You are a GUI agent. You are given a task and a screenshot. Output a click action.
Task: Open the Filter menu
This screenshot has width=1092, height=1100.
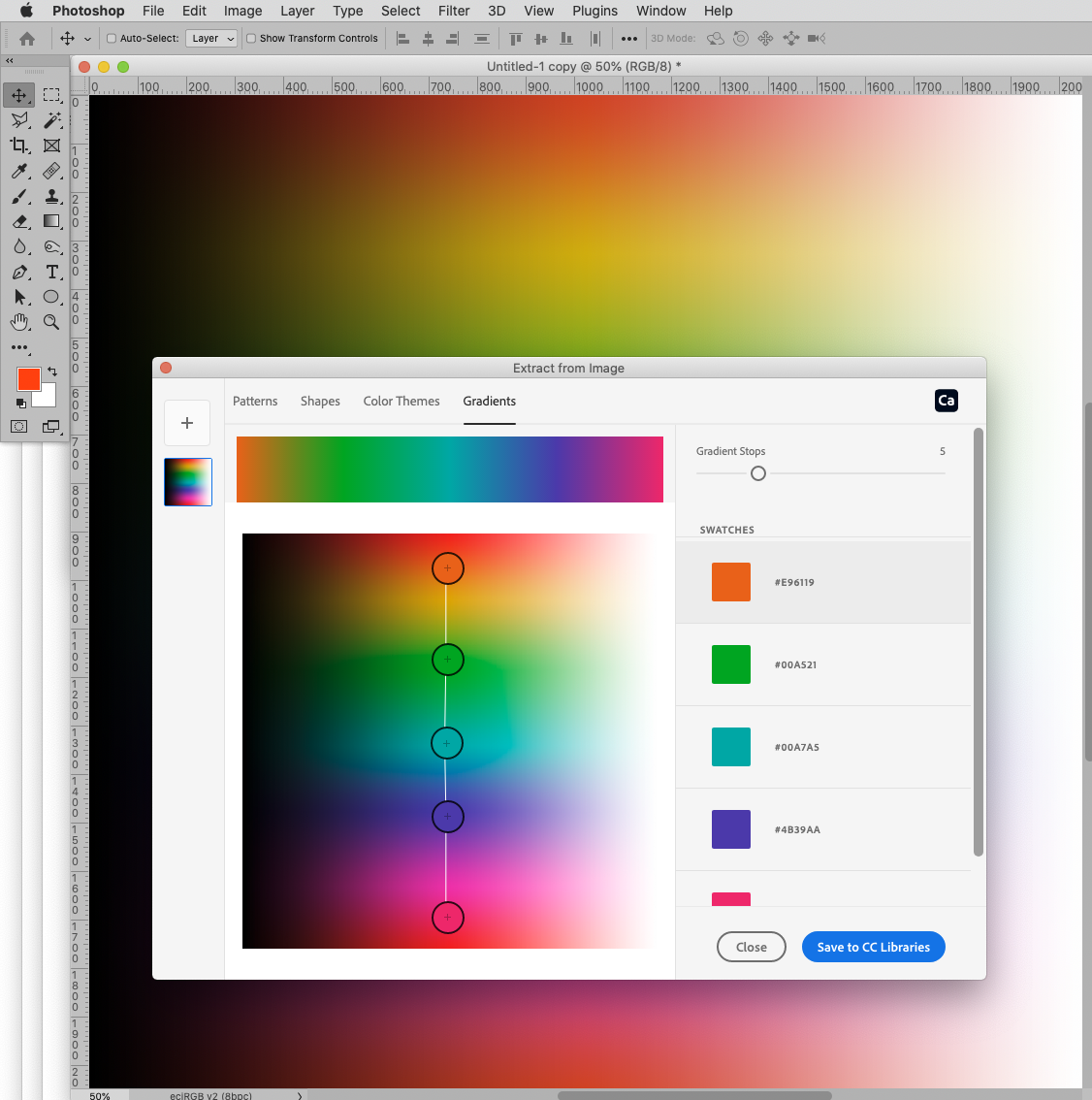click(453, 11)
